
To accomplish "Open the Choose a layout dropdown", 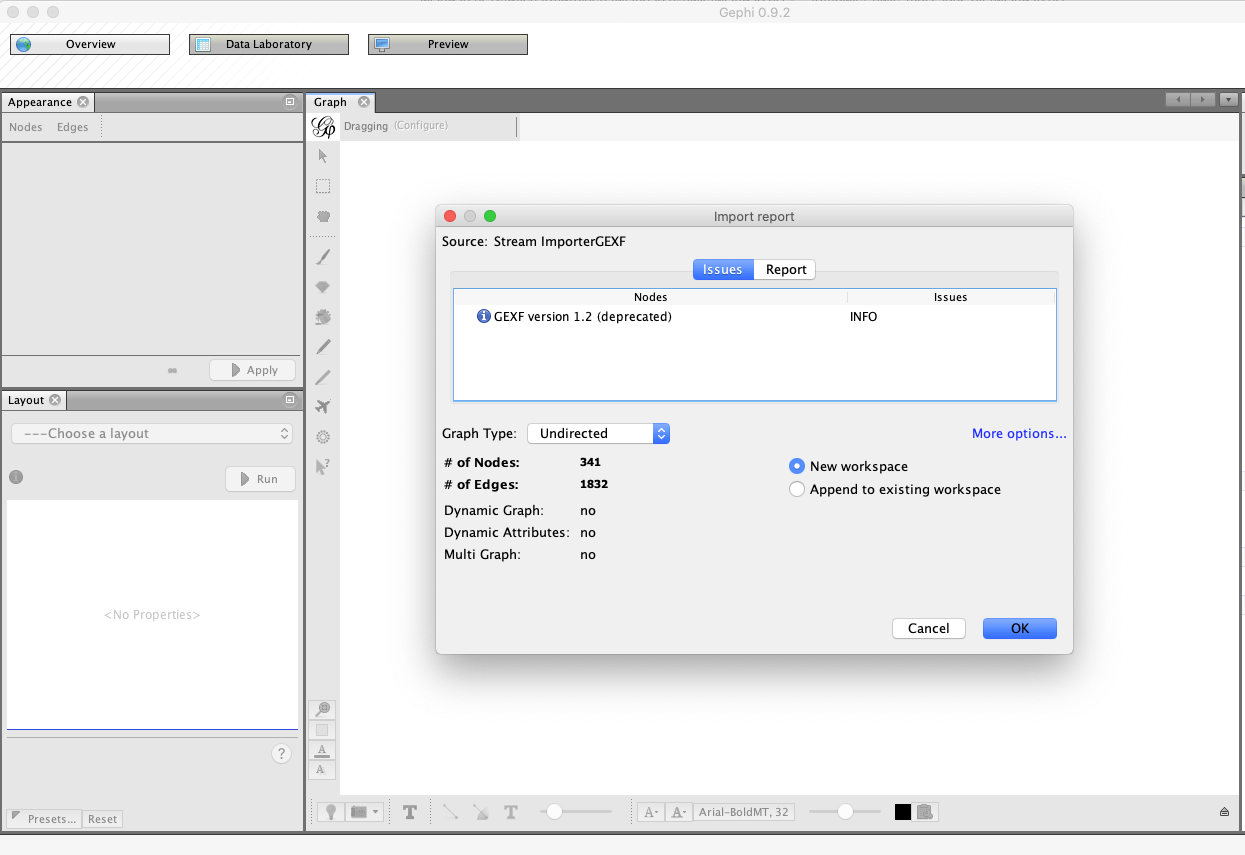I will click(152, 433).
